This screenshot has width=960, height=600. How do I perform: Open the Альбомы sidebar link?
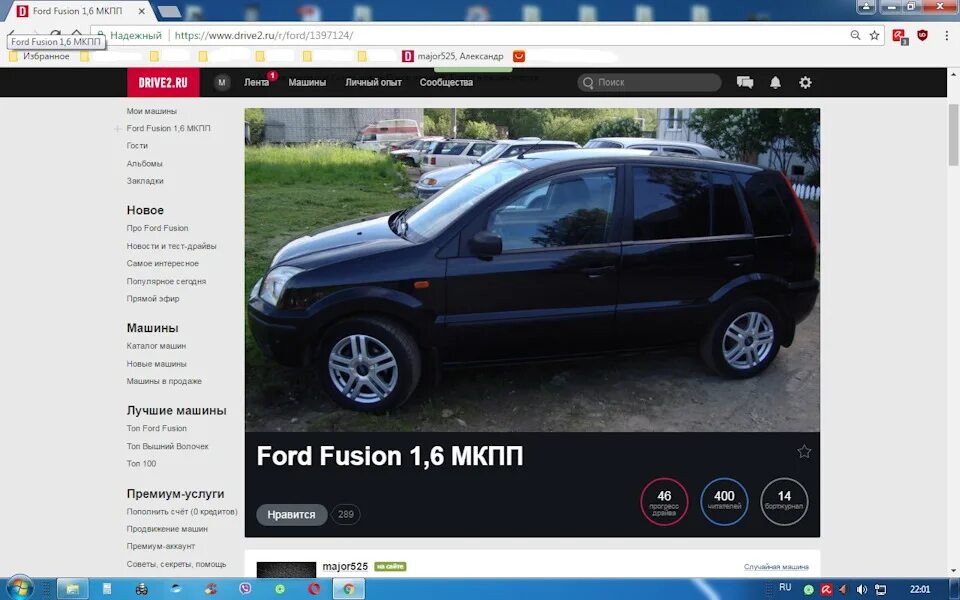(144, 163)
